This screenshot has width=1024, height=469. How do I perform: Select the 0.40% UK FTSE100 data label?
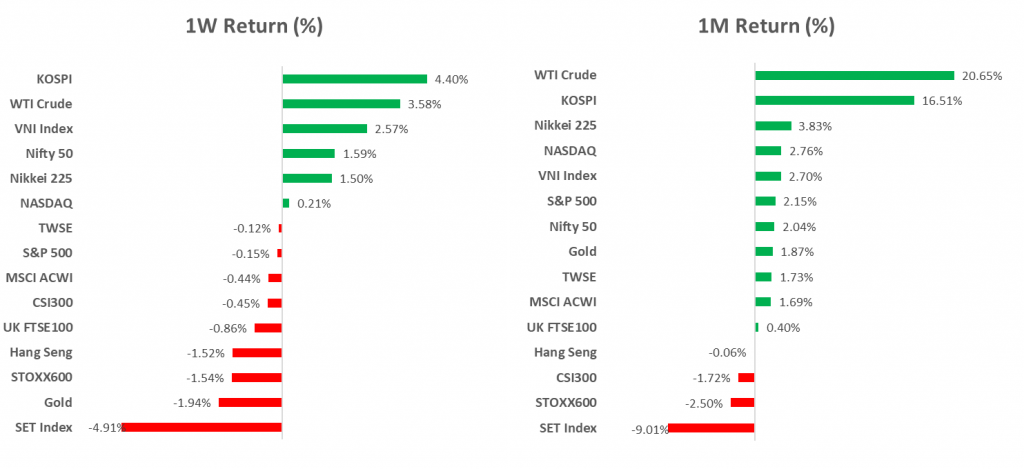782,328
